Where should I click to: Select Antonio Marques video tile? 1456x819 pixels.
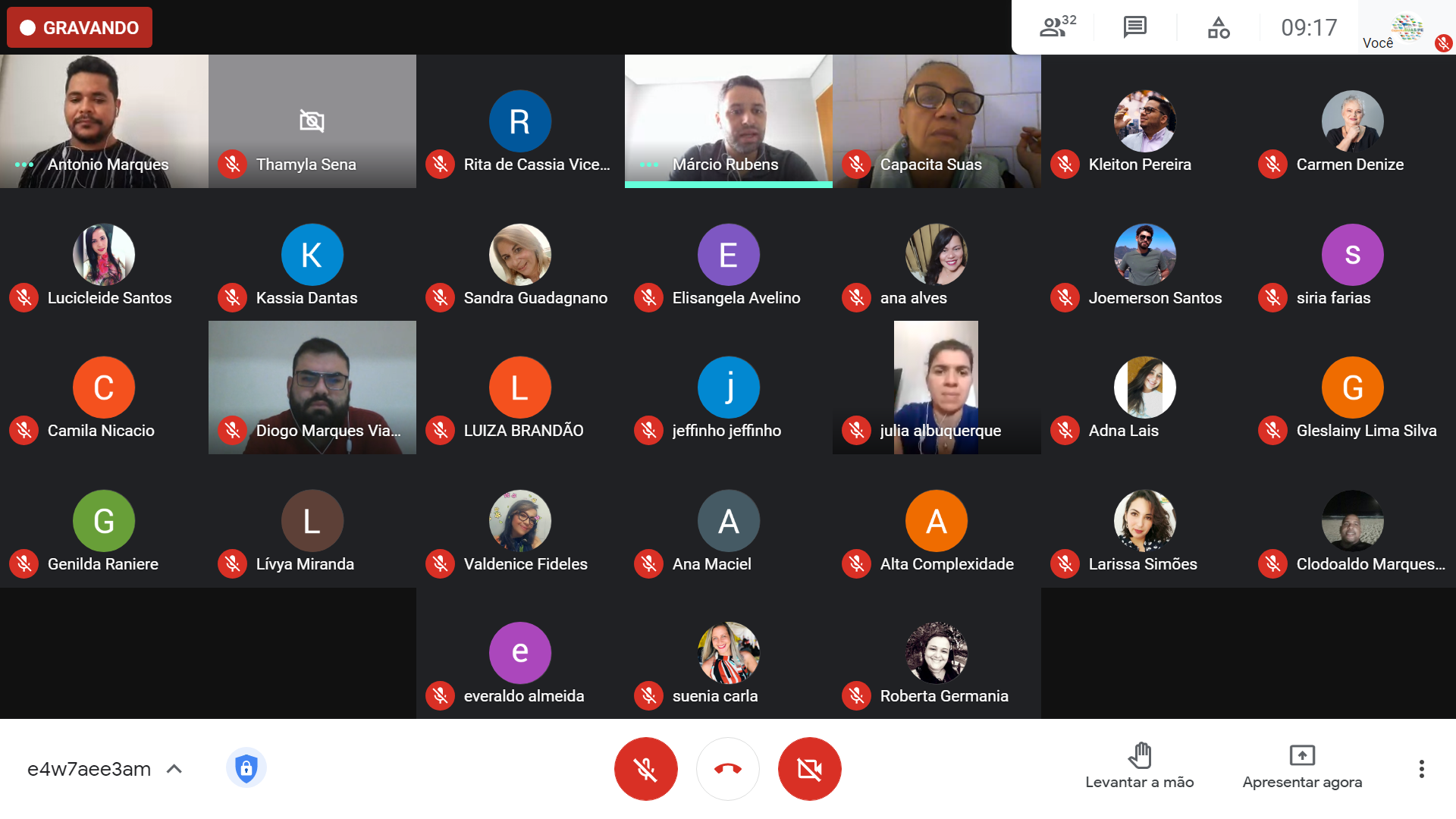[104, 121]
